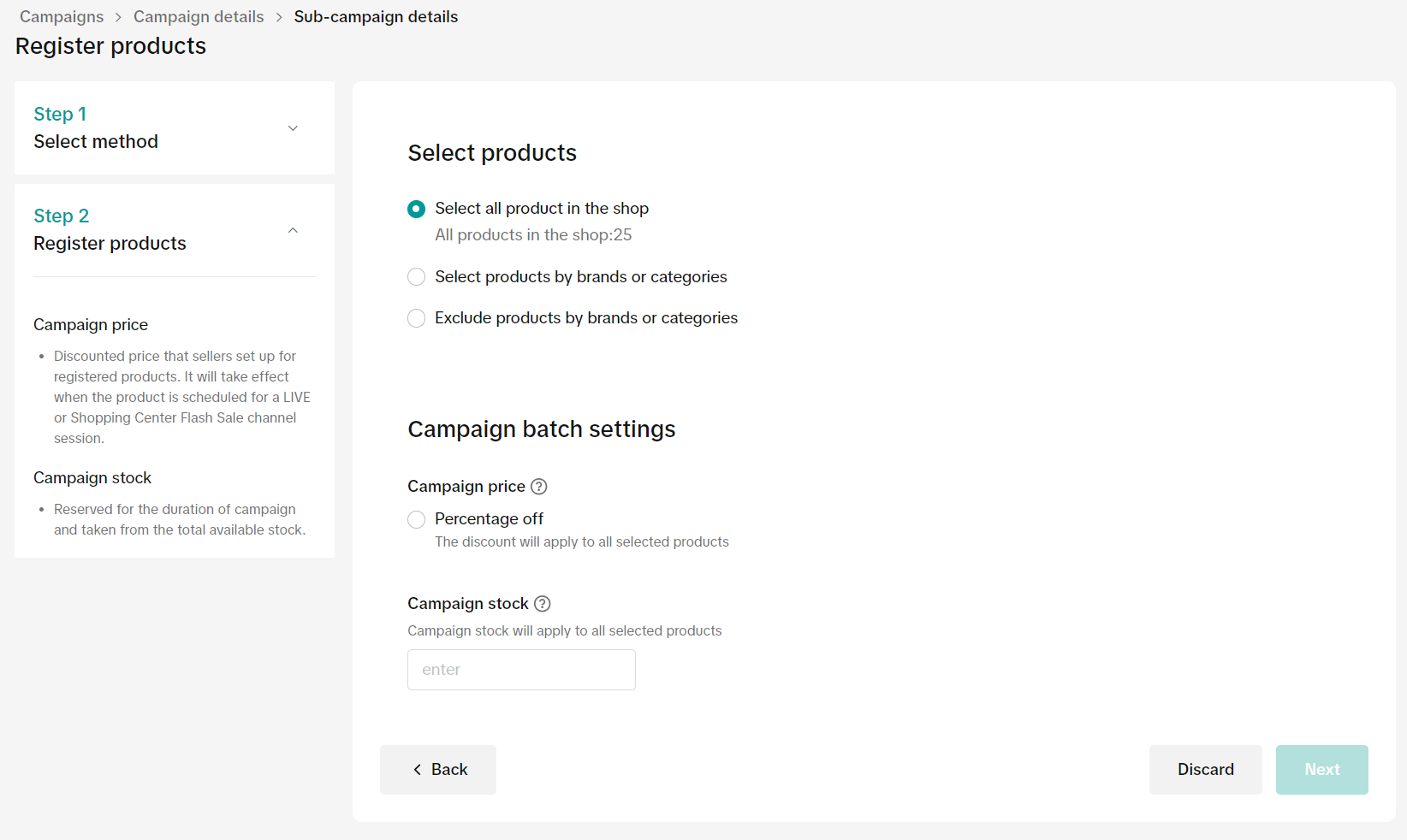Focus the Campaign stock enter field
The image size is (1407, 840).
pyautogui.click(x=521, y=670)
